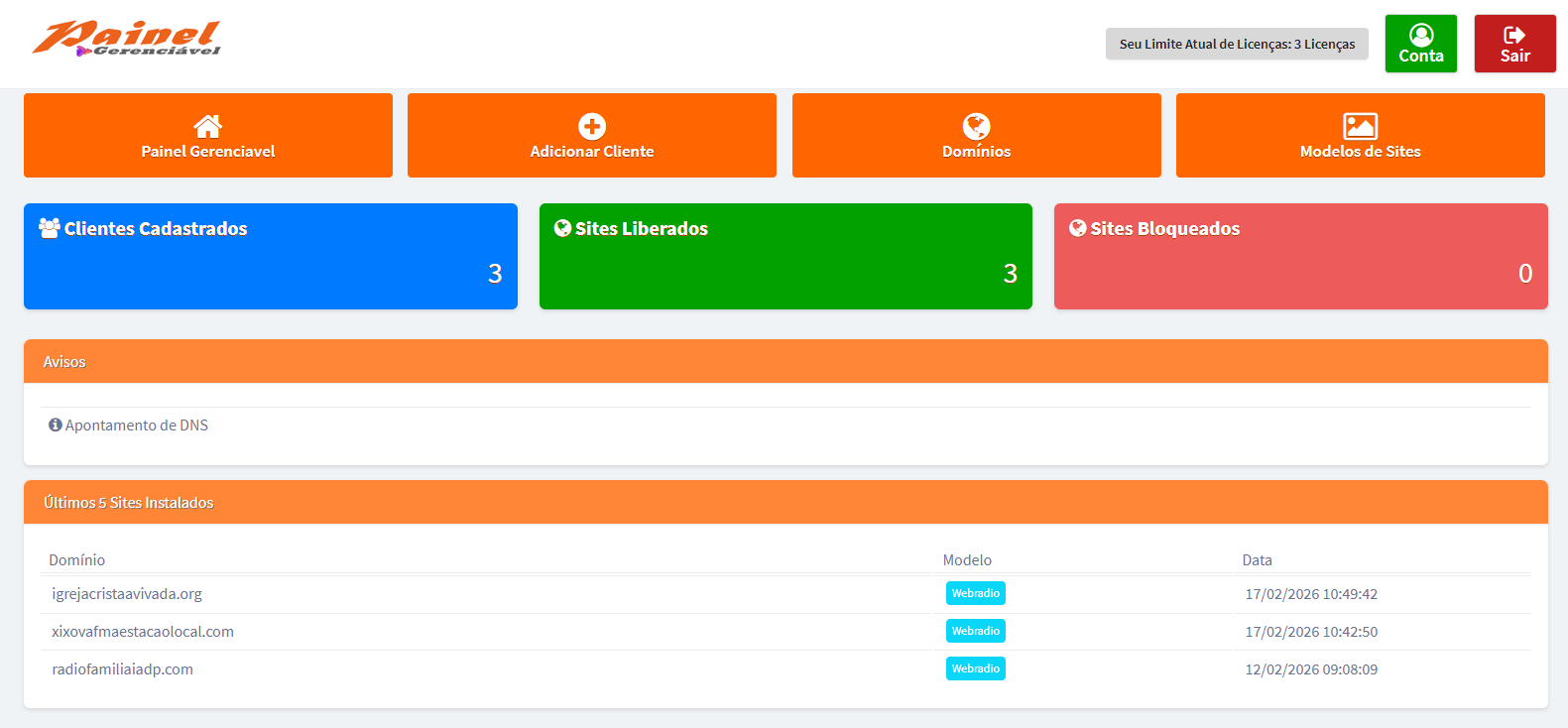Screen dimensions: 1568x728
Task: Open xixovafmaestacaolocal.com domain entry
Action: [x=143, y=632]
